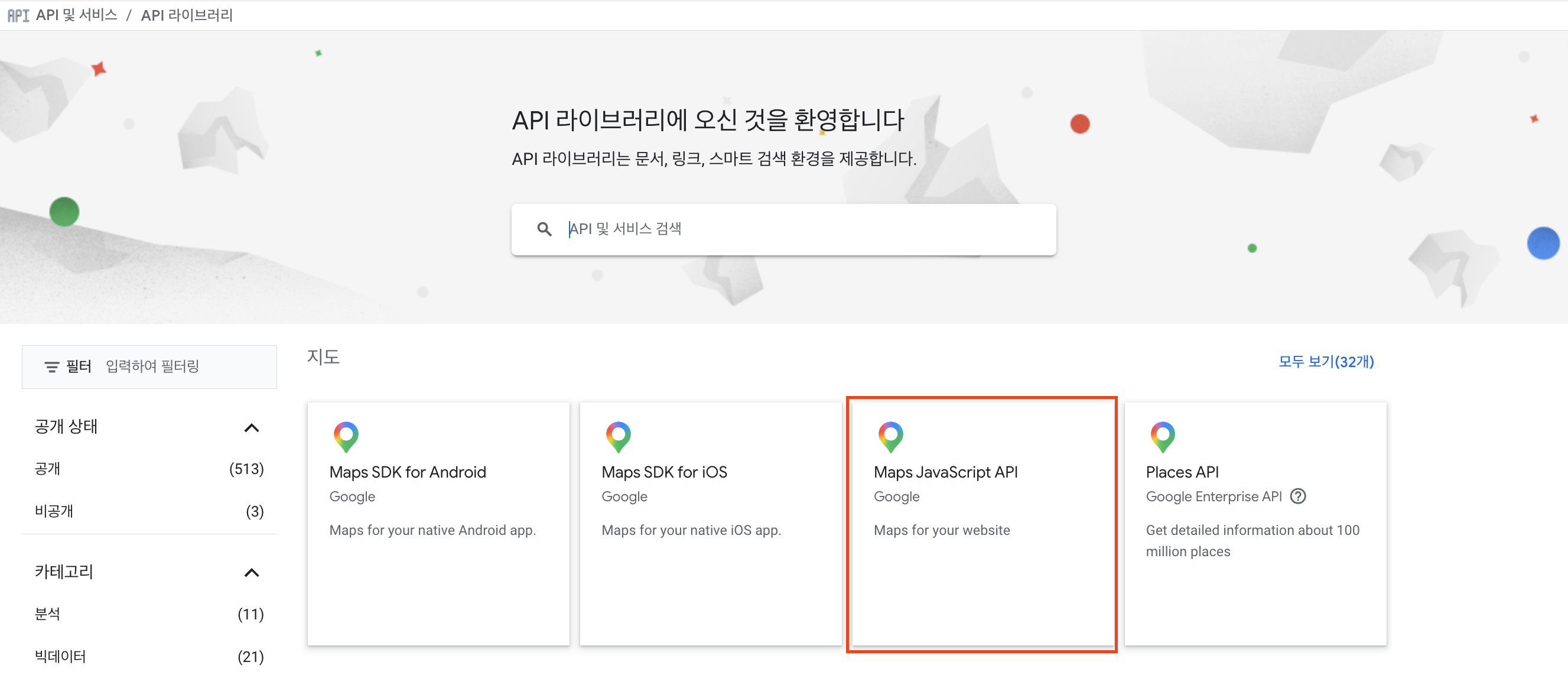Select the 비공개 filter option

tap(54, 511)
